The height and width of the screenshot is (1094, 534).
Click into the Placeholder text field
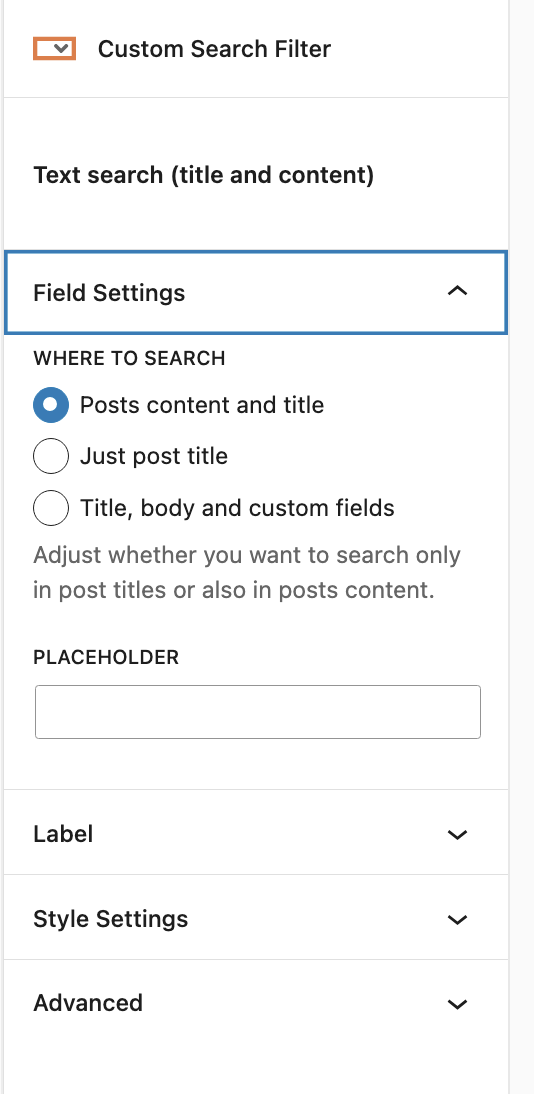point(258,712)
